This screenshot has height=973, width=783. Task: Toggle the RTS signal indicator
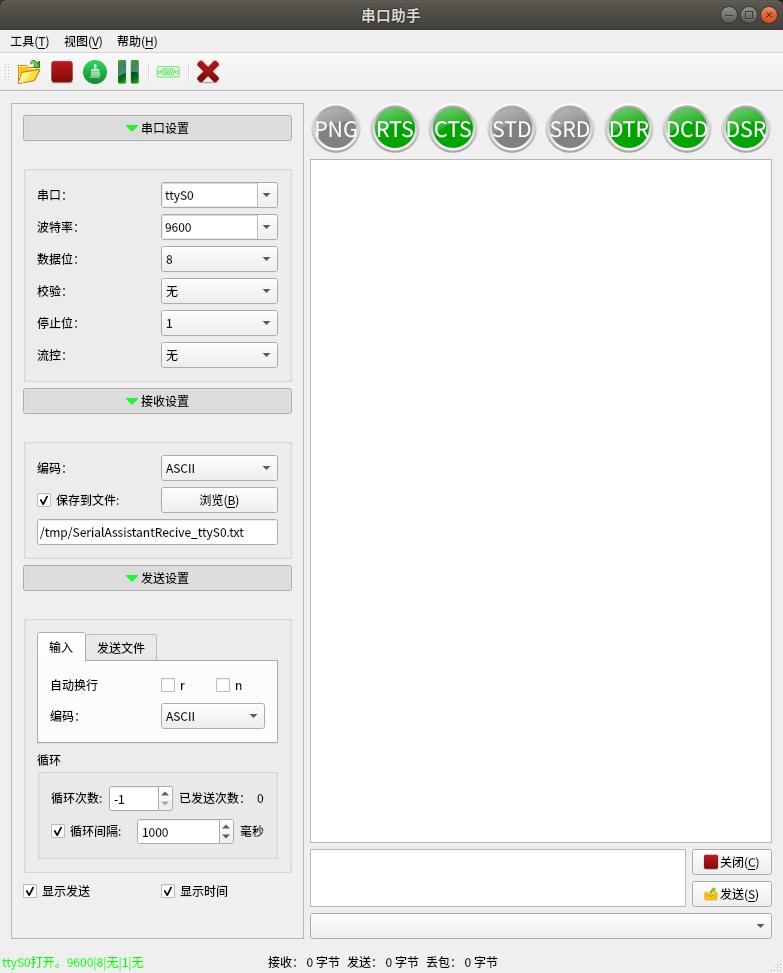pos(394,128)
